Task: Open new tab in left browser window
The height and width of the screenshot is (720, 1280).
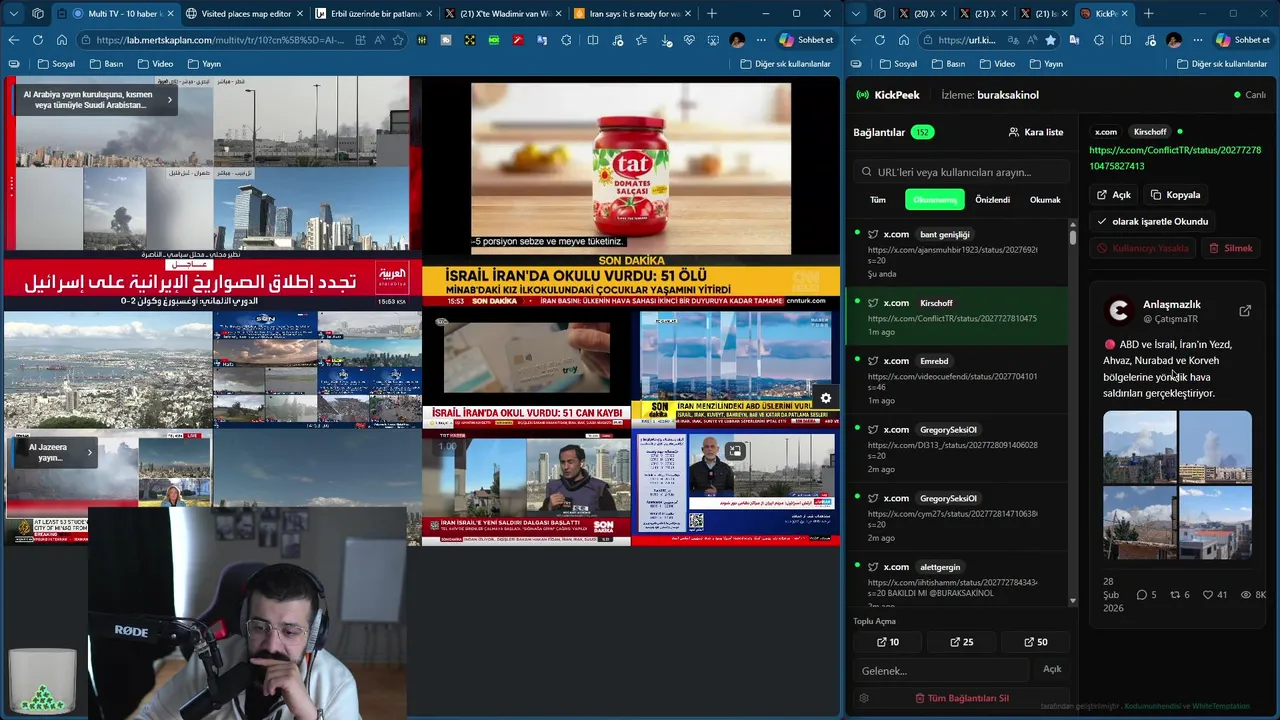Action: 712,14
